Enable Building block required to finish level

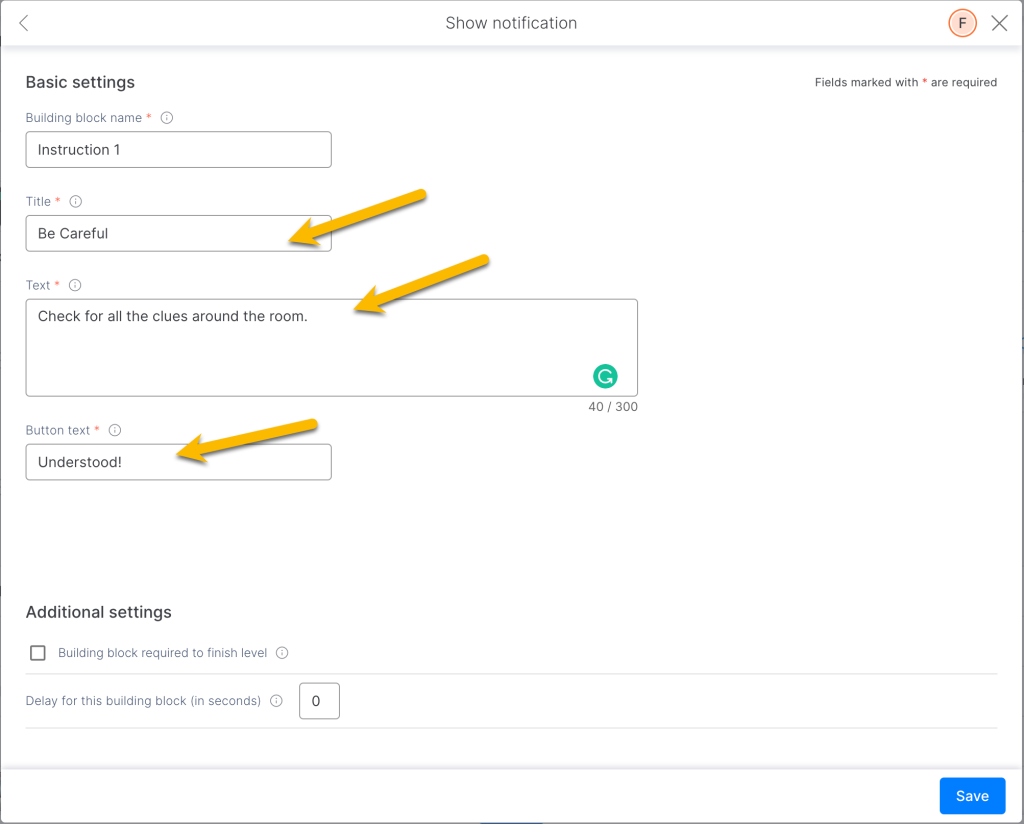click(38, 653)
